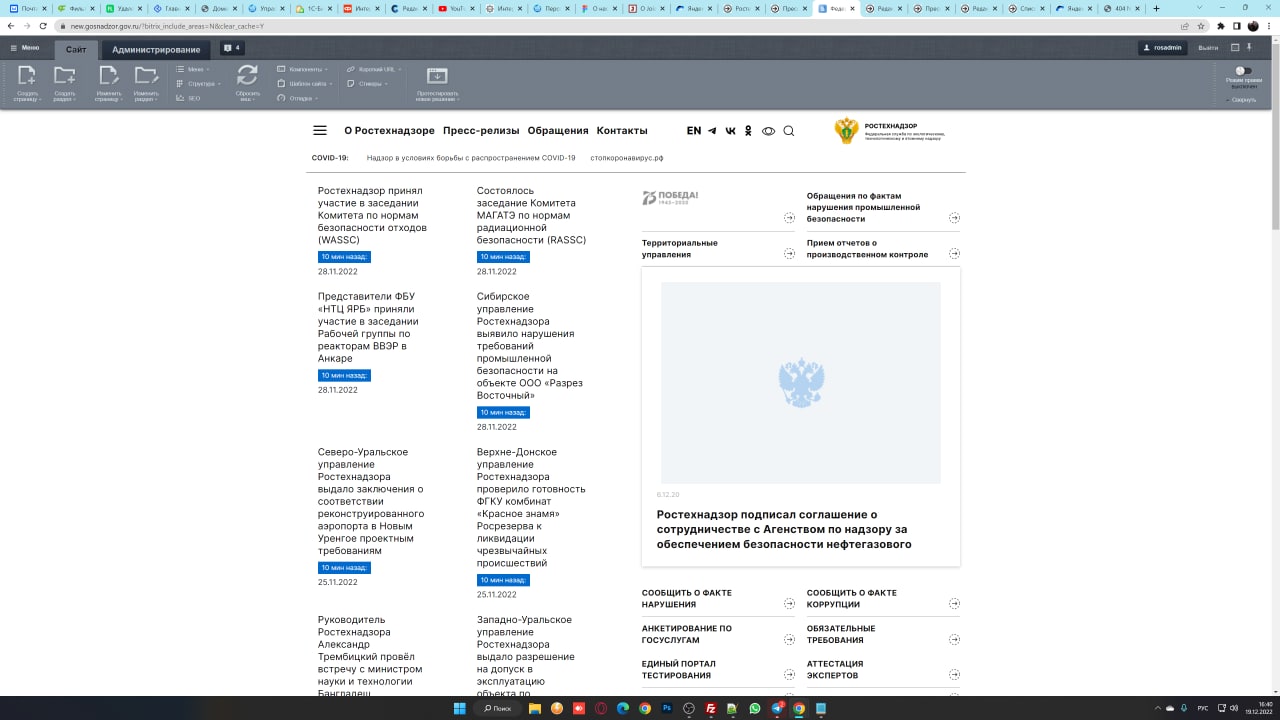Toggle the edit mode switch
Screen dimensions: 1280x720
click(1243, 71)
